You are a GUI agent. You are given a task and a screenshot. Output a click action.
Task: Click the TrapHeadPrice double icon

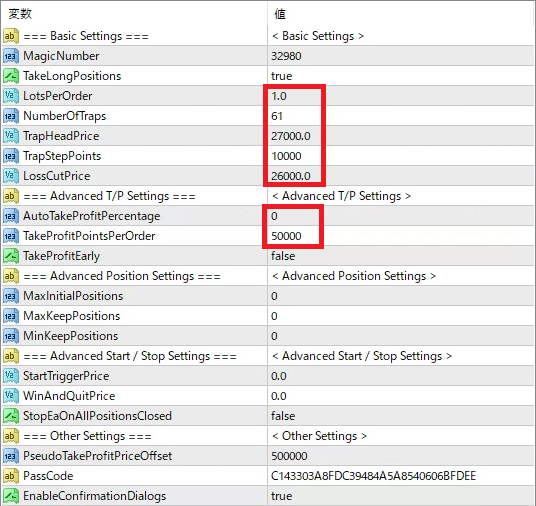point(11,136)
